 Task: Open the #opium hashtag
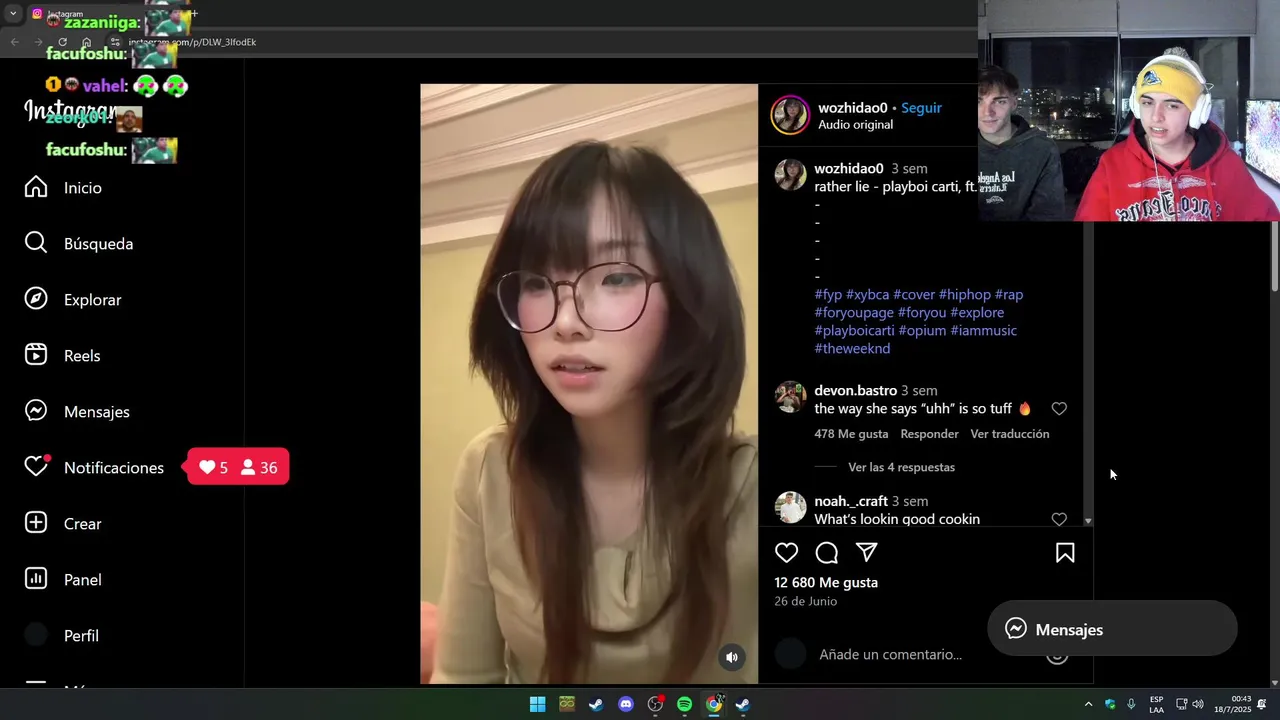tap(922, 330)
